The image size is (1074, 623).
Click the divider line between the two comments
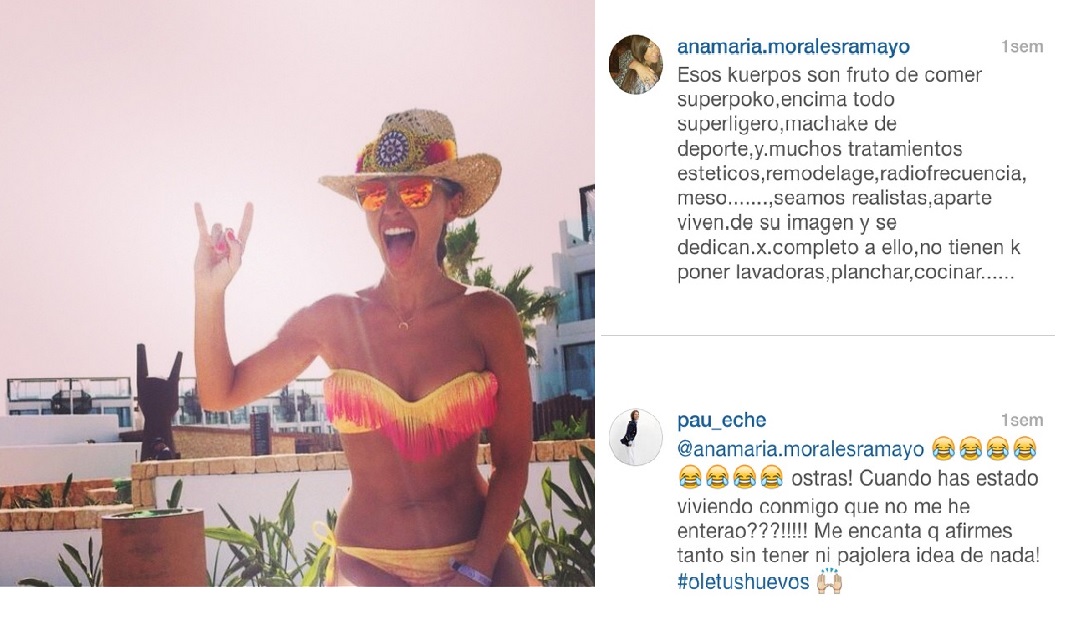pos(827,335)
